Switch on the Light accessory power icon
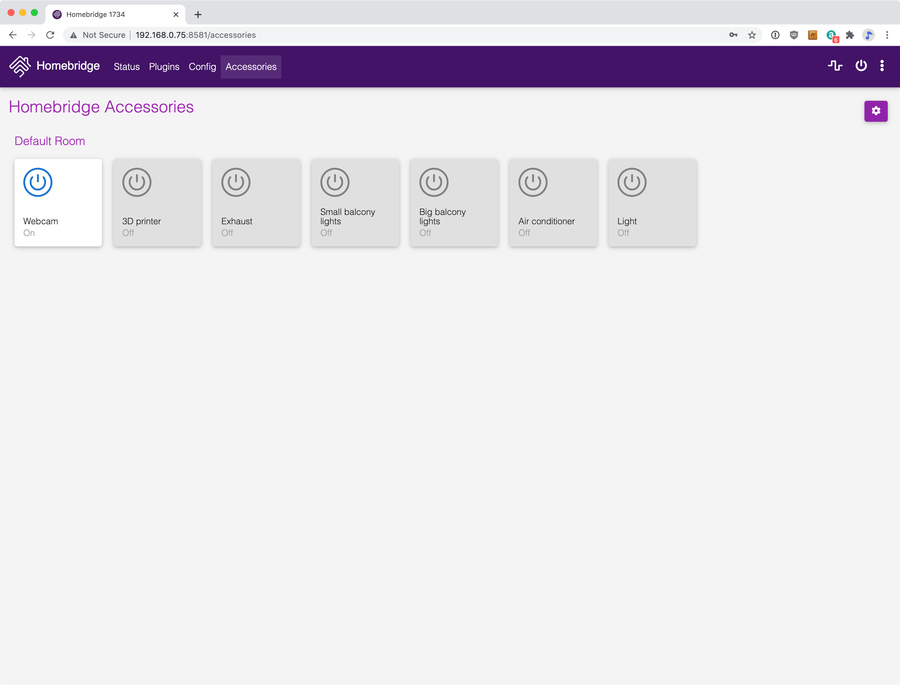The height and width of the screenshot is (685, 900). tap(632, 182)
